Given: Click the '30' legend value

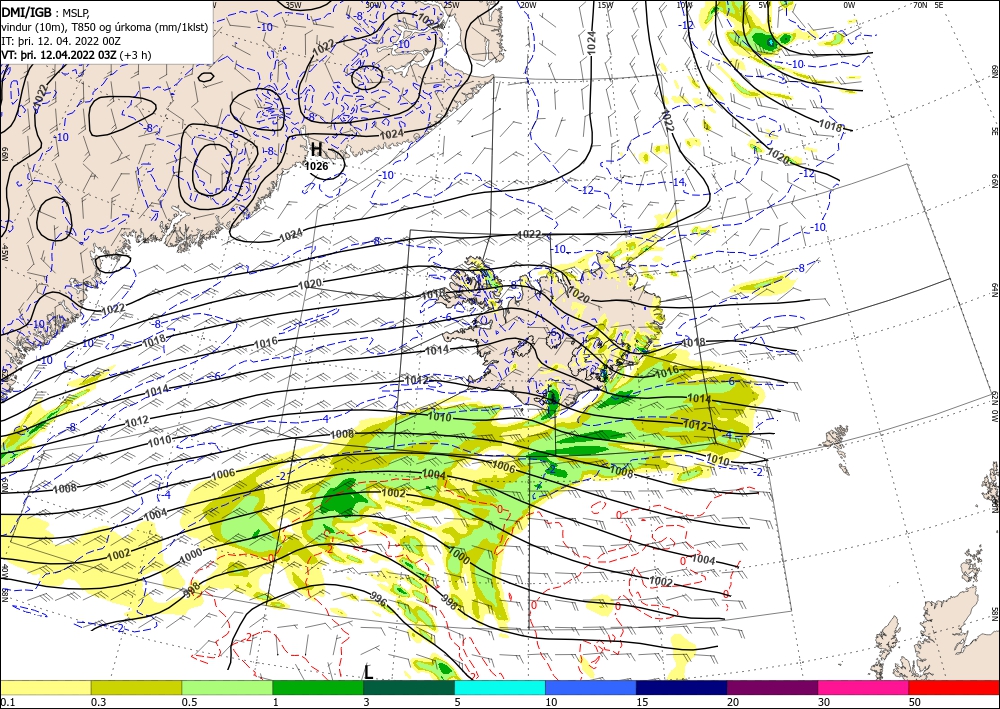Looking at the screenshot, I should coord(825,702).
